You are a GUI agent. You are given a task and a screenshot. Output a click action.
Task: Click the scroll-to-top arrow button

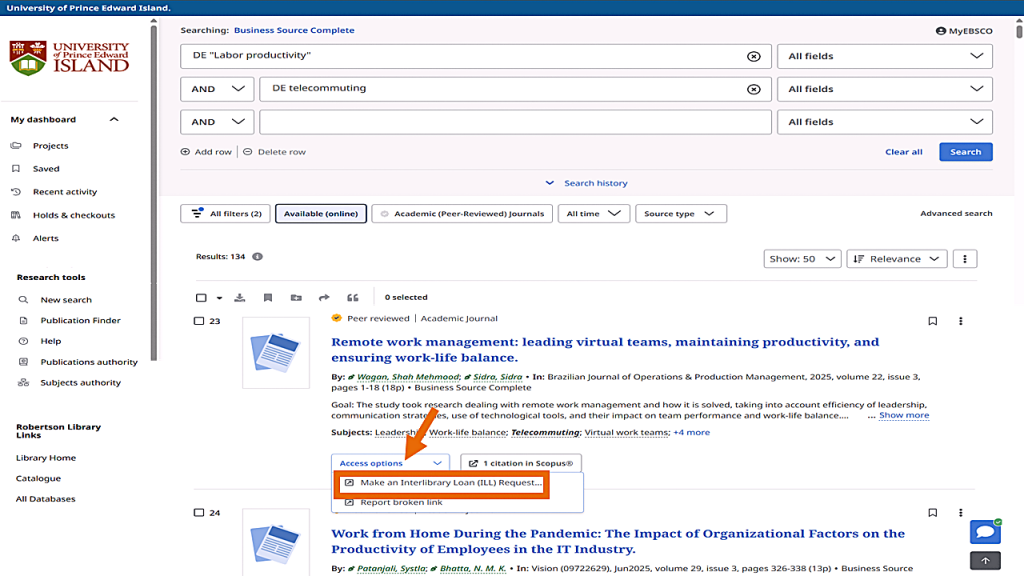point(985,561)
